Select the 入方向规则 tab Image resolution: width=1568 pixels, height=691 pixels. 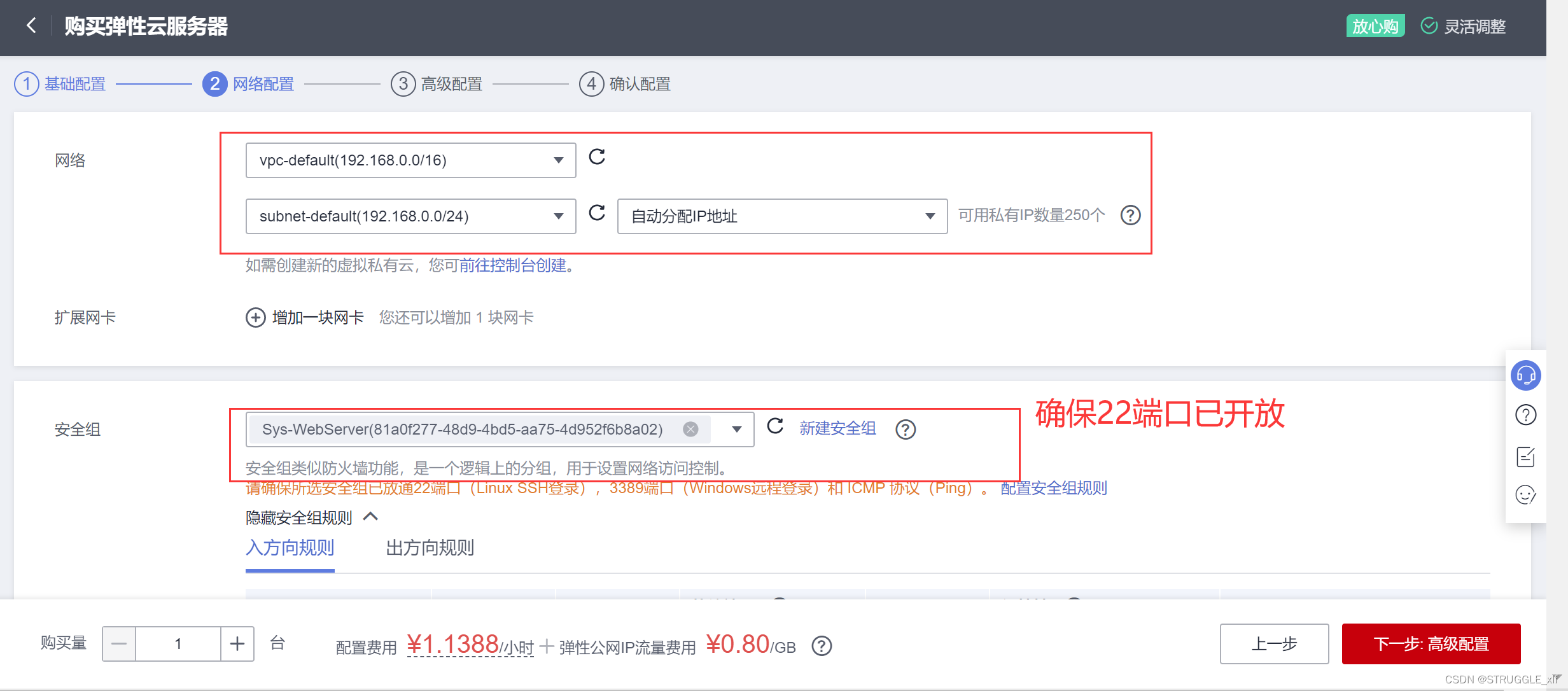[x=290, y=548]
